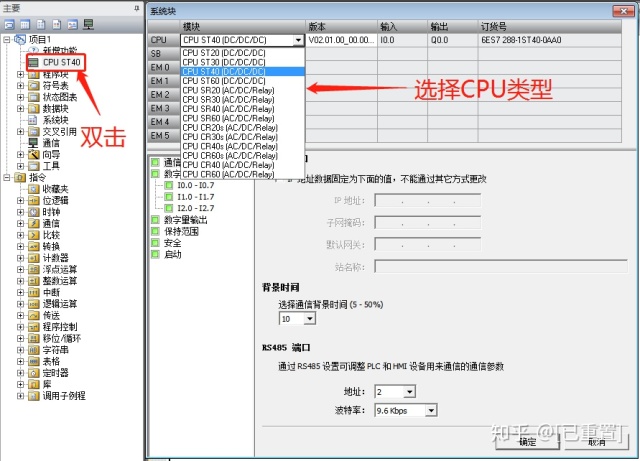The width and height of the screenshot is (640, 461).
Task: Select the 程序控制 instruction folder
Action: click(x=60, y=327)
